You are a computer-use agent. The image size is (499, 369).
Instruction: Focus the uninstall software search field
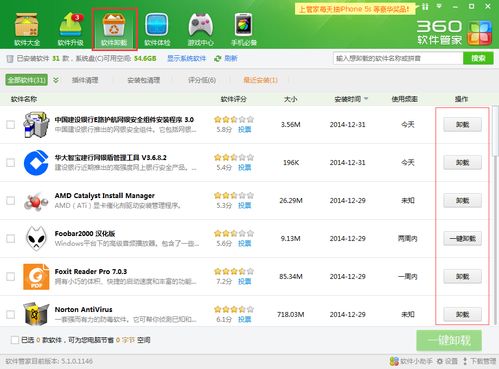(x=398, y=59)
